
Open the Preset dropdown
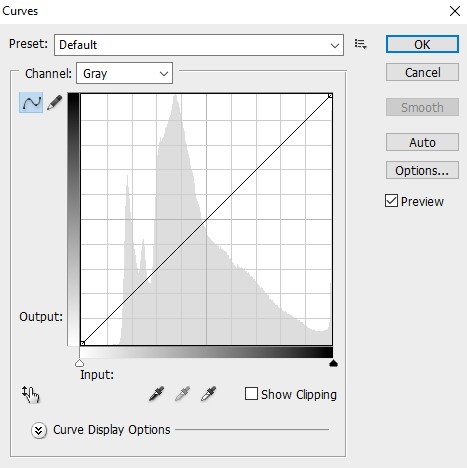[199, 45]
